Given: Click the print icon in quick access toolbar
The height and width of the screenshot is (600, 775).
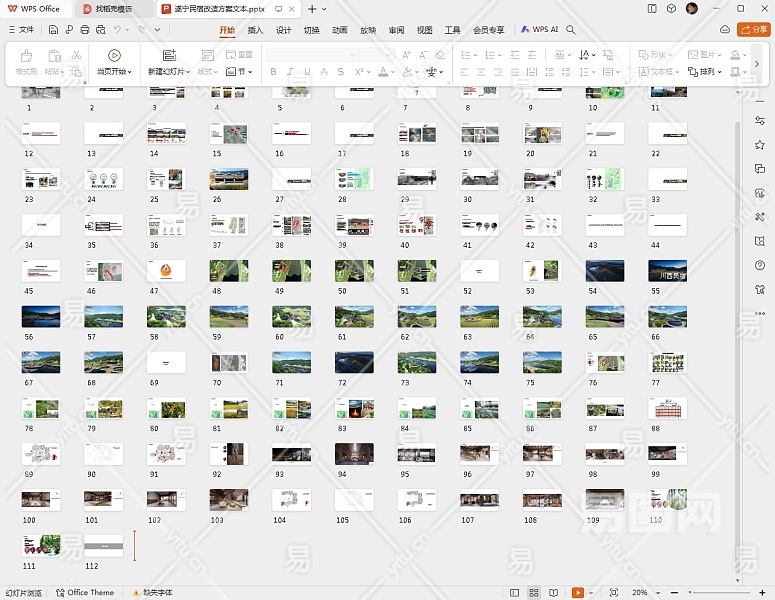Looking at the screenshot, I should pos(84,30).
